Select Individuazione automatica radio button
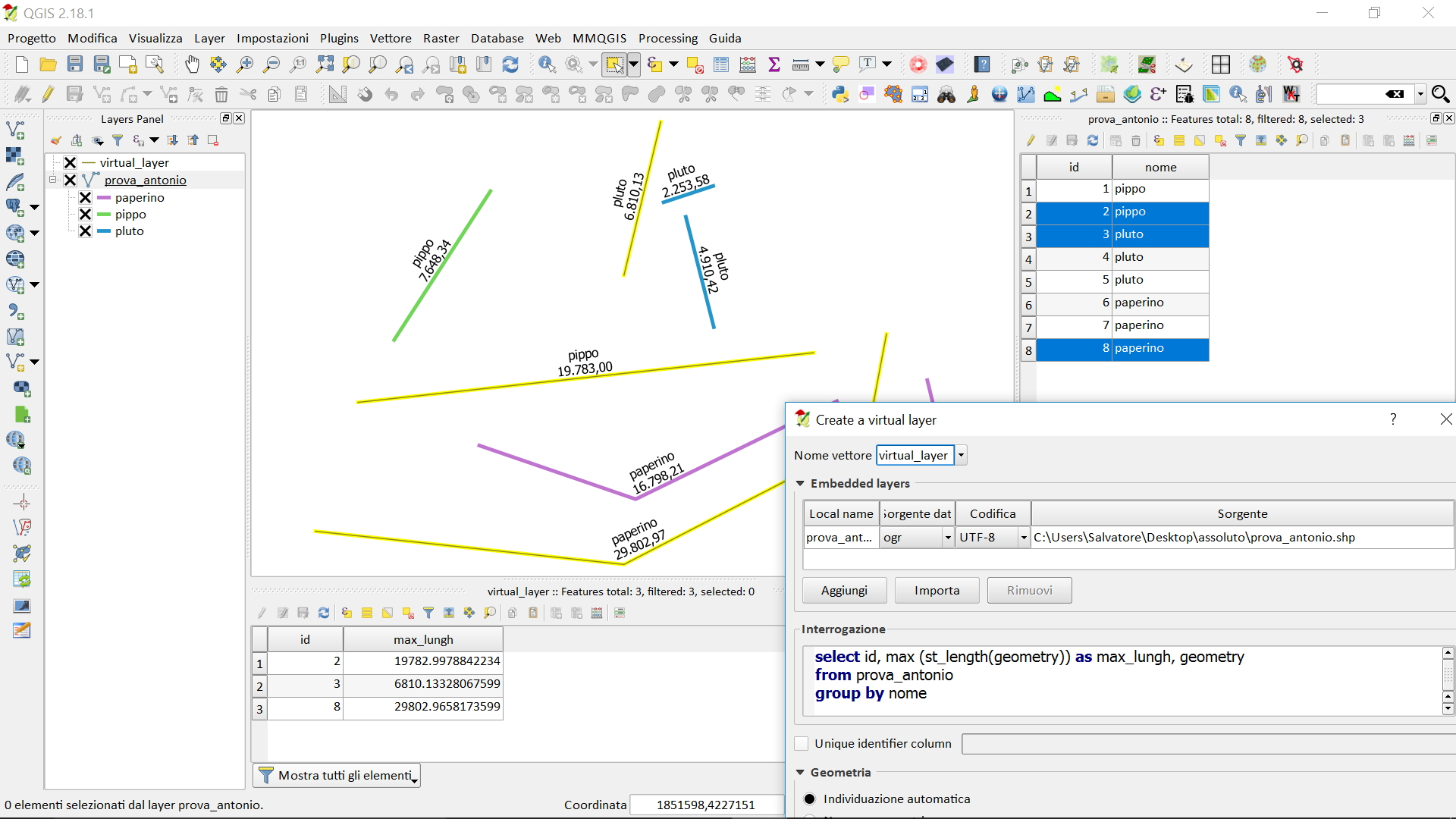 [810, 799]
